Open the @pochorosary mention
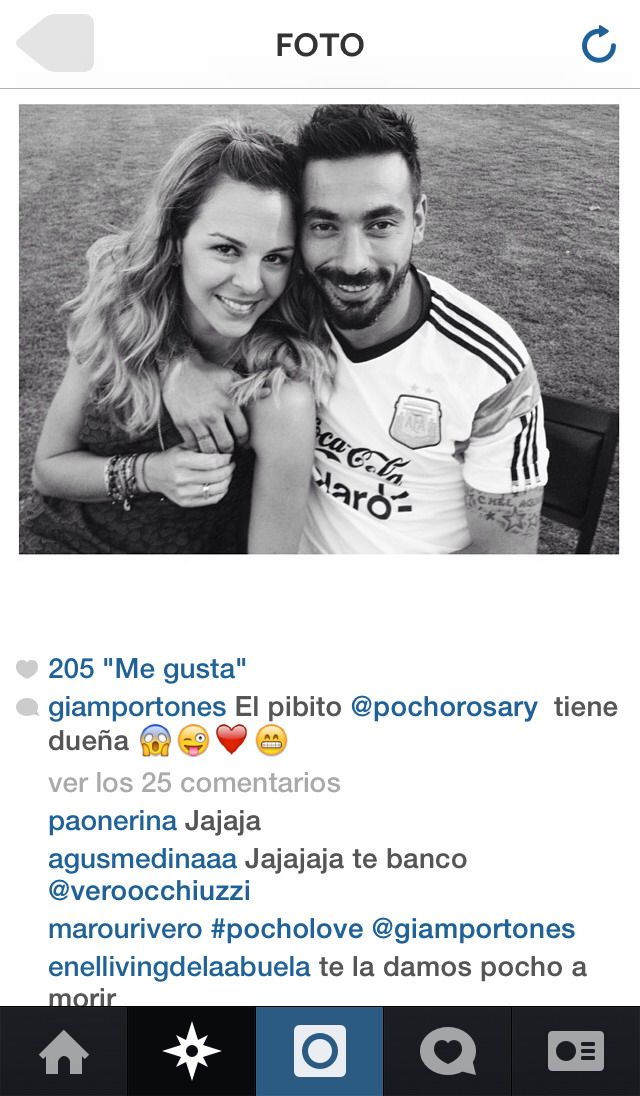This screenshot has height=1096, width=640. [444, 707]
